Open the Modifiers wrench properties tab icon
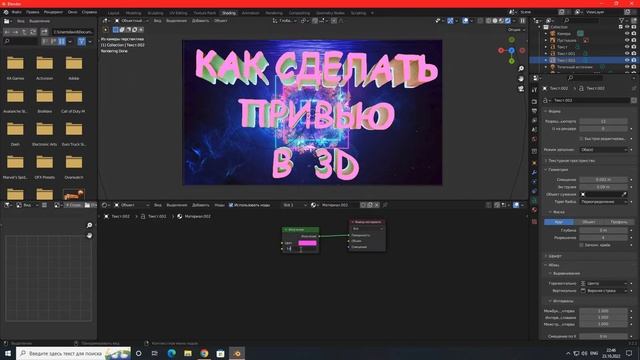The image size is (640, 360). [534, 172]
